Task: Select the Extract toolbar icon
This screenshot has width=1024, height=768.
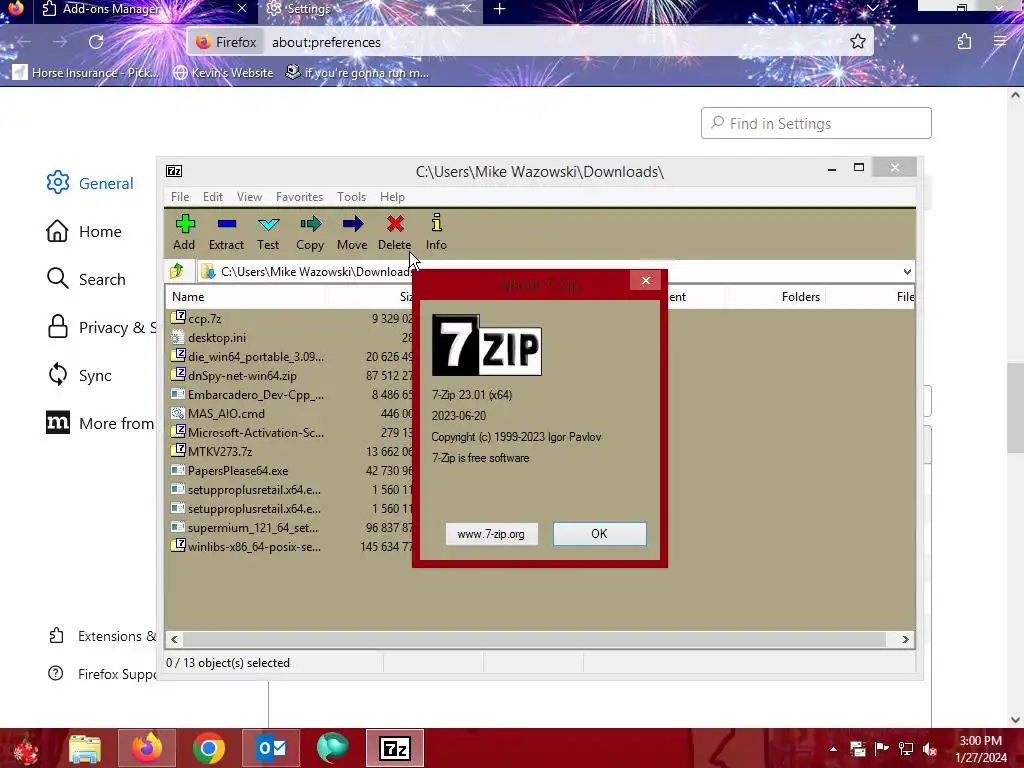Action: tap(227, 225)
